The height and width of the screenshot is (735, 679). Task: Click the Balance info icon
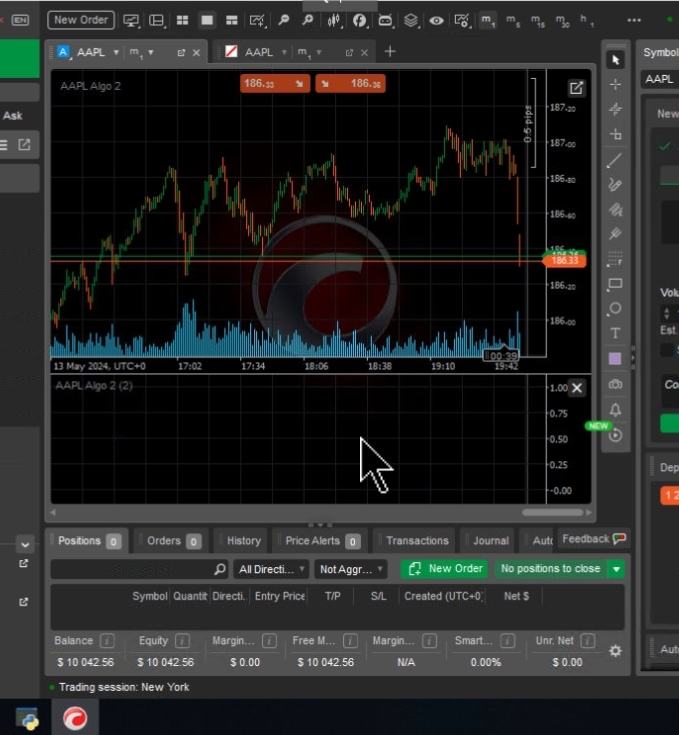pos(107,640)
